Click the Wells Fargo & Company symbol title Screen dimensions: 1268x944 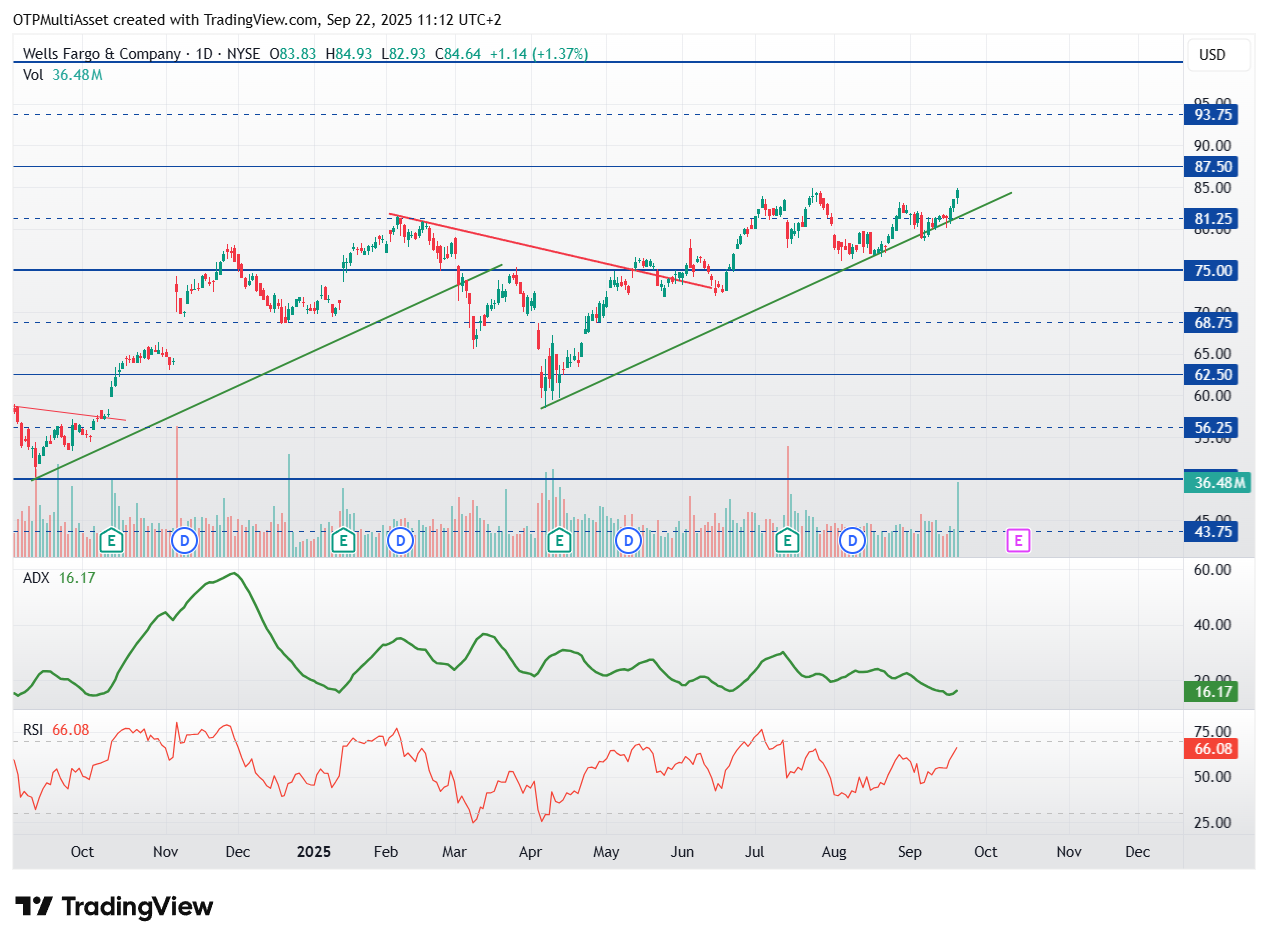pos(101,54)
